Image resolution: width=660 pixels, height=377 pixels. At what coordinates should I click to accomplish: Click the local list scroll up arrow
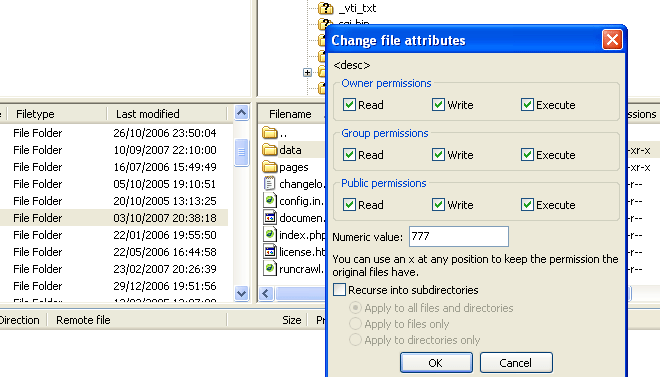click(x=241, y=113)
